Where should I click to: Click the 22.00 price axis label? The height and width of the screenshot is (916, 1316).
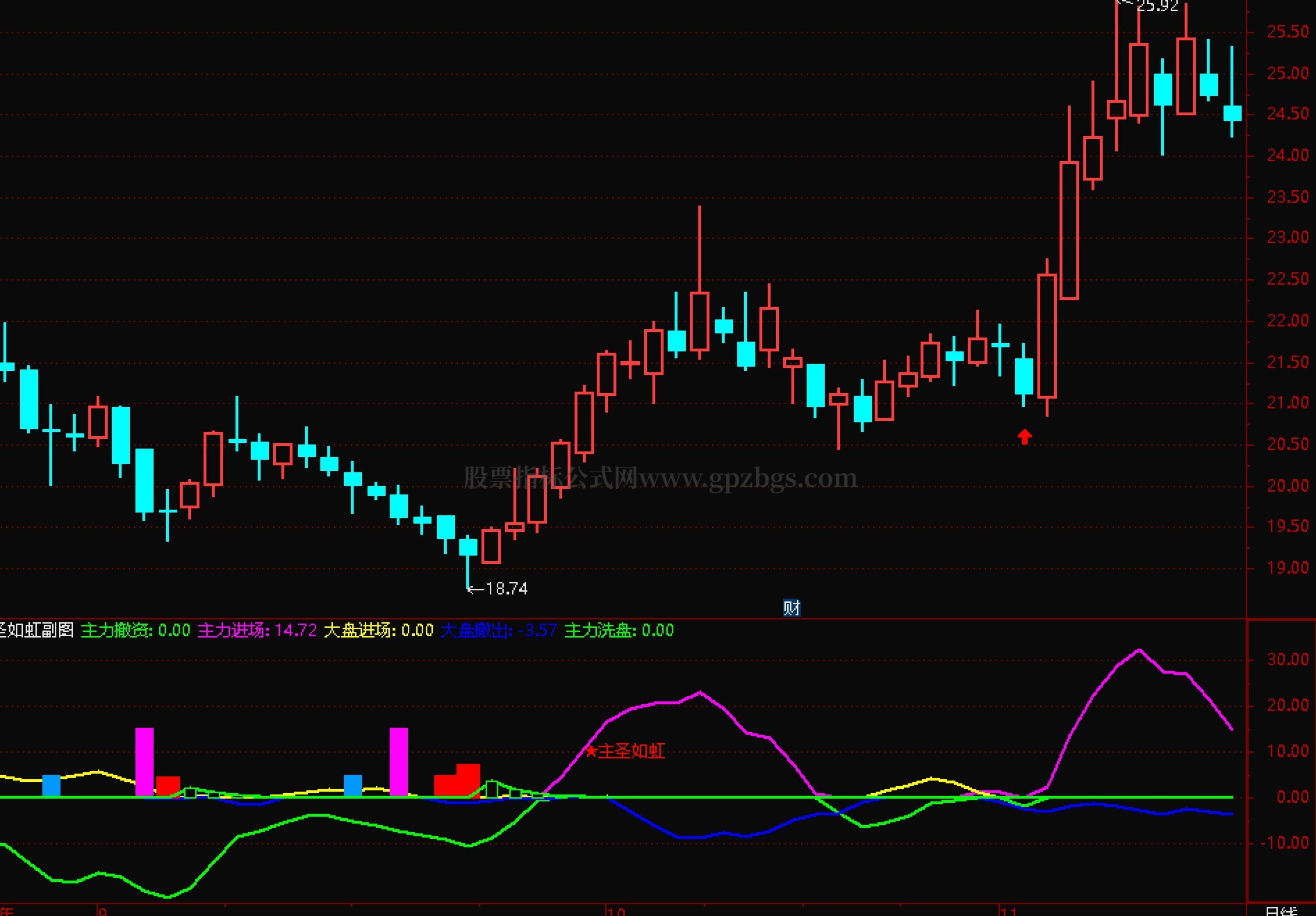pos(1288,321)
